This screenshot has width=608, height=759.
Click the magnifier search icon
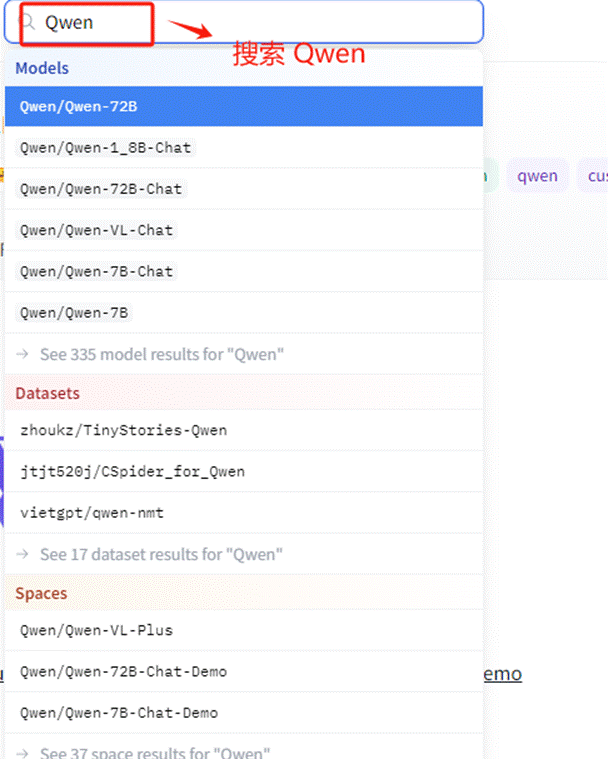28,22
